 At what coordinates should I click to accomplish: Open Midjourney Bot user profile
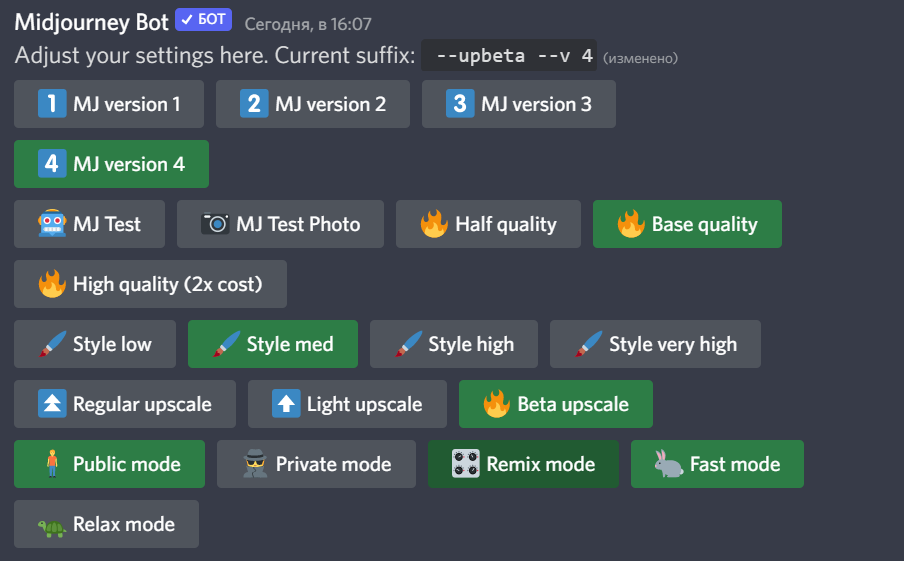coord(91,22)
